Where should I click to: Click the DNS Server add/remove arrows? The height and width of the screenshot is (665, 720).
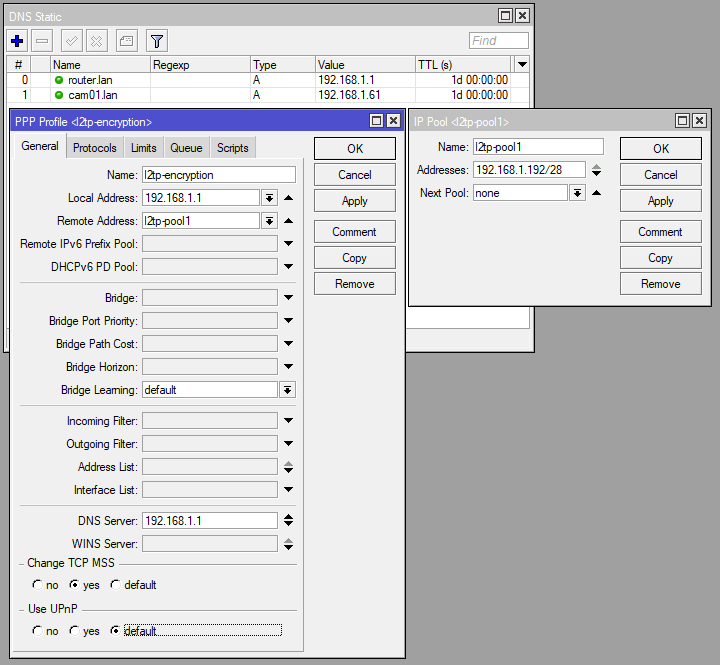pos(288,521)
